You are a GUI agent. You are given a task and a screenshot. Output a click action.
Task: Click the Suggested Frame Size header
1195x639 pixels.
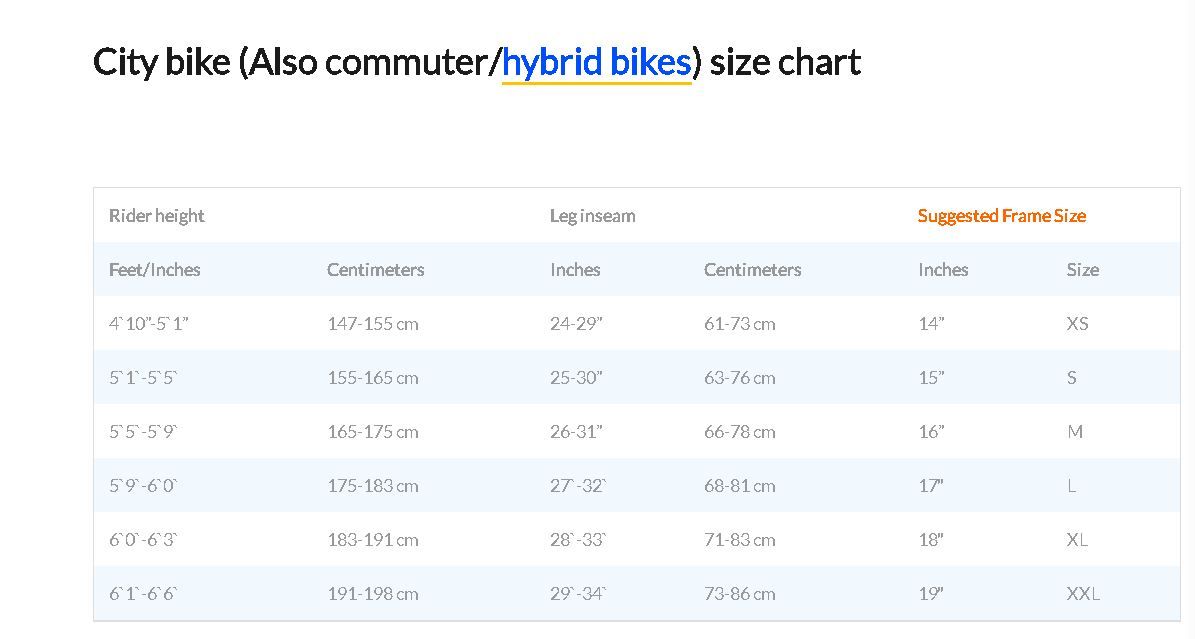[x=1001, y=216]
